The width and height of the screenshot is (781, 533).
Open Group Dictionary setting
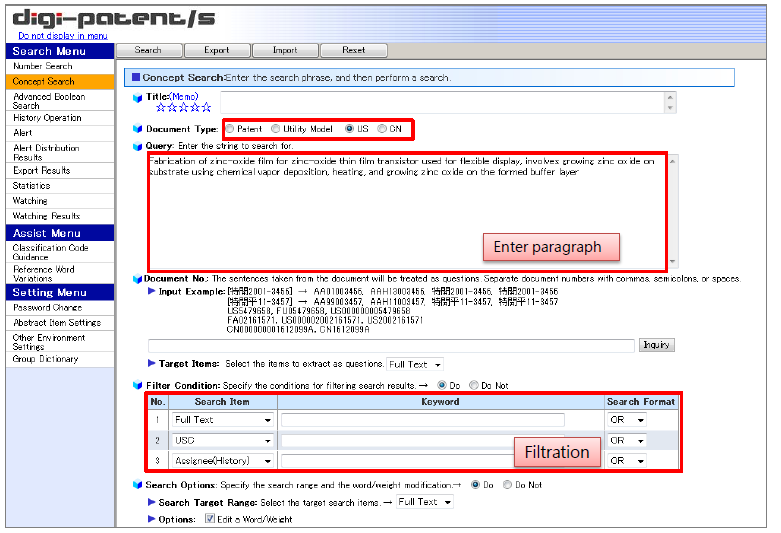click(60, 359)
